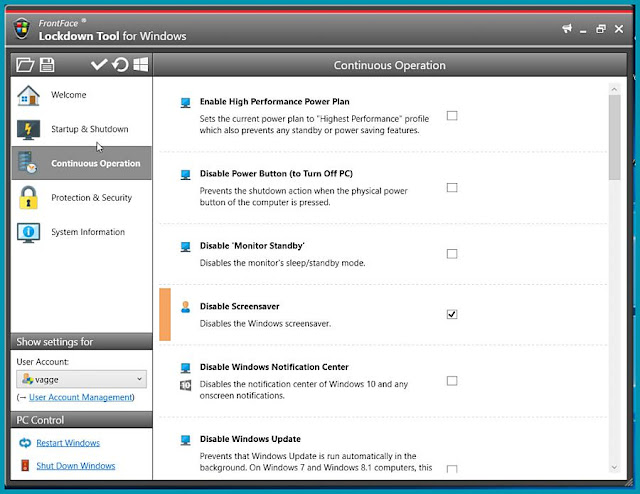Open a profile with the folder icon
This screenshot has height=494, width=640.
coord(25,65)
